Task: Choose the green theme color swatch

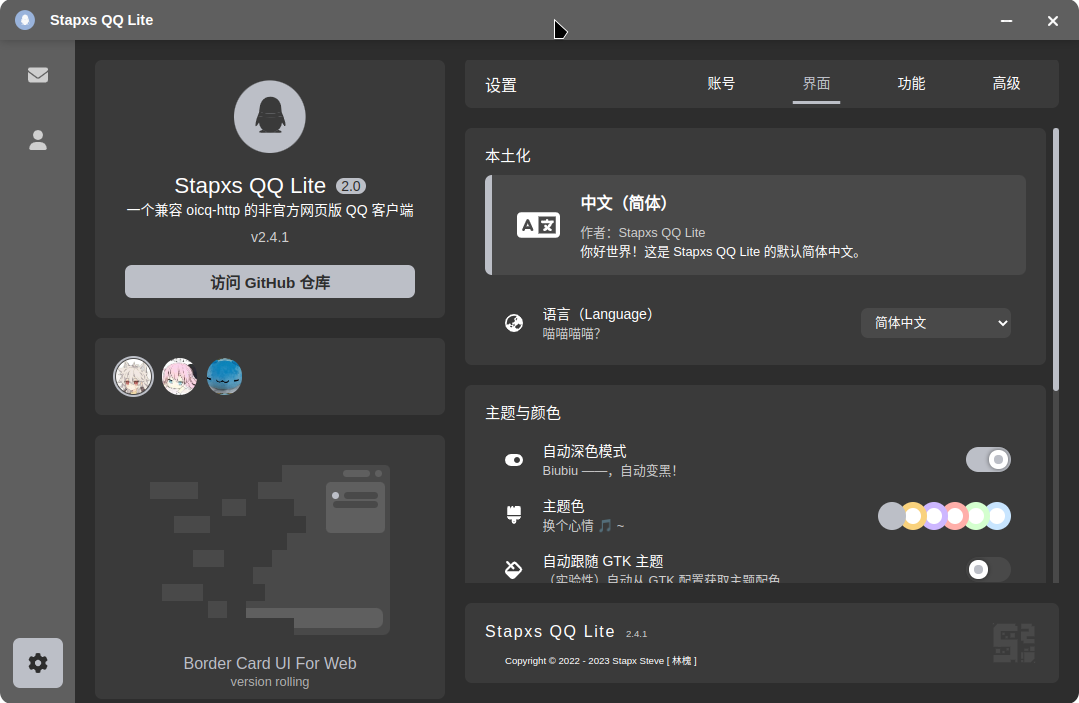Action: pyautogui.click(x=976, y=516)
